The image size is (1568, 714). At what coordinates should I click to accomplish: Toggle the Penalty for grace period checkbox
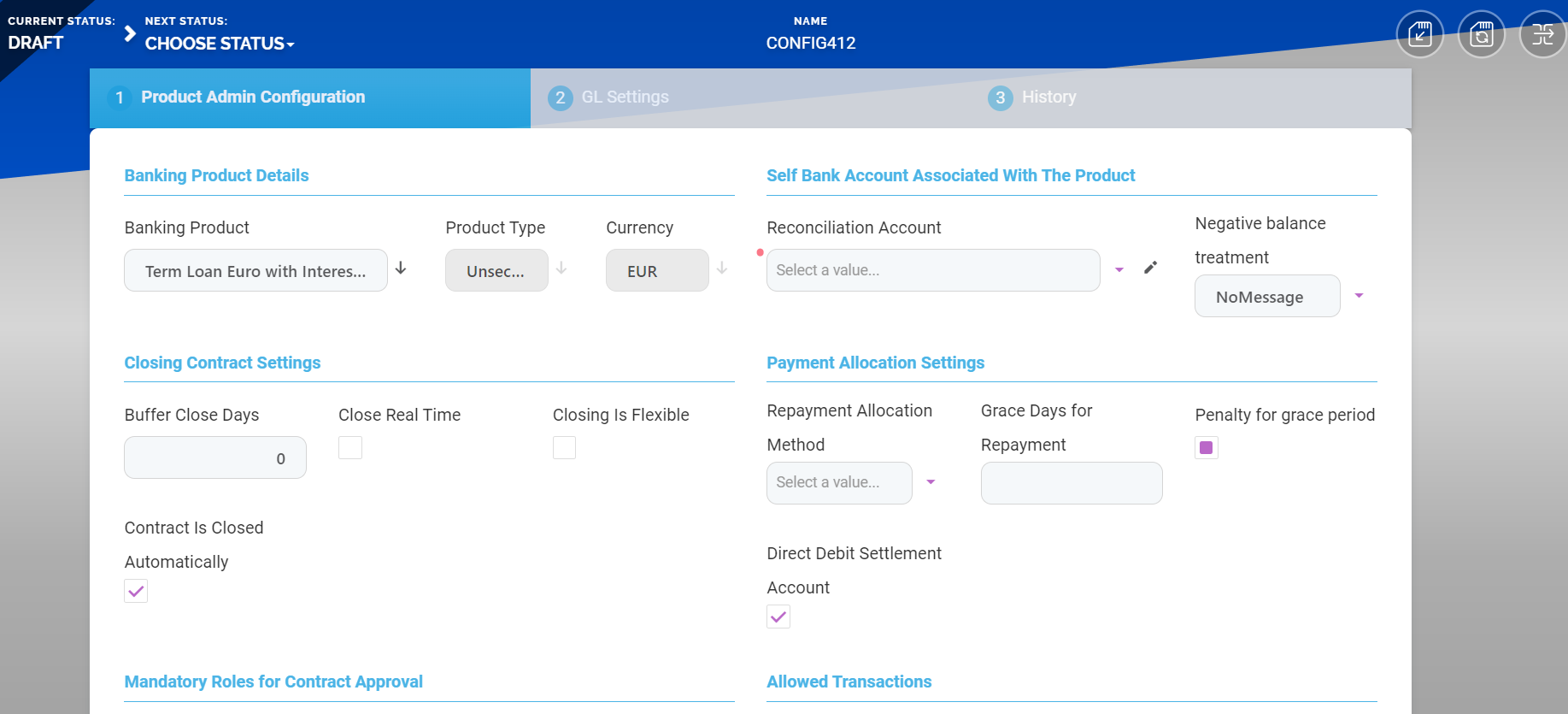click(x=1206, y=447)
